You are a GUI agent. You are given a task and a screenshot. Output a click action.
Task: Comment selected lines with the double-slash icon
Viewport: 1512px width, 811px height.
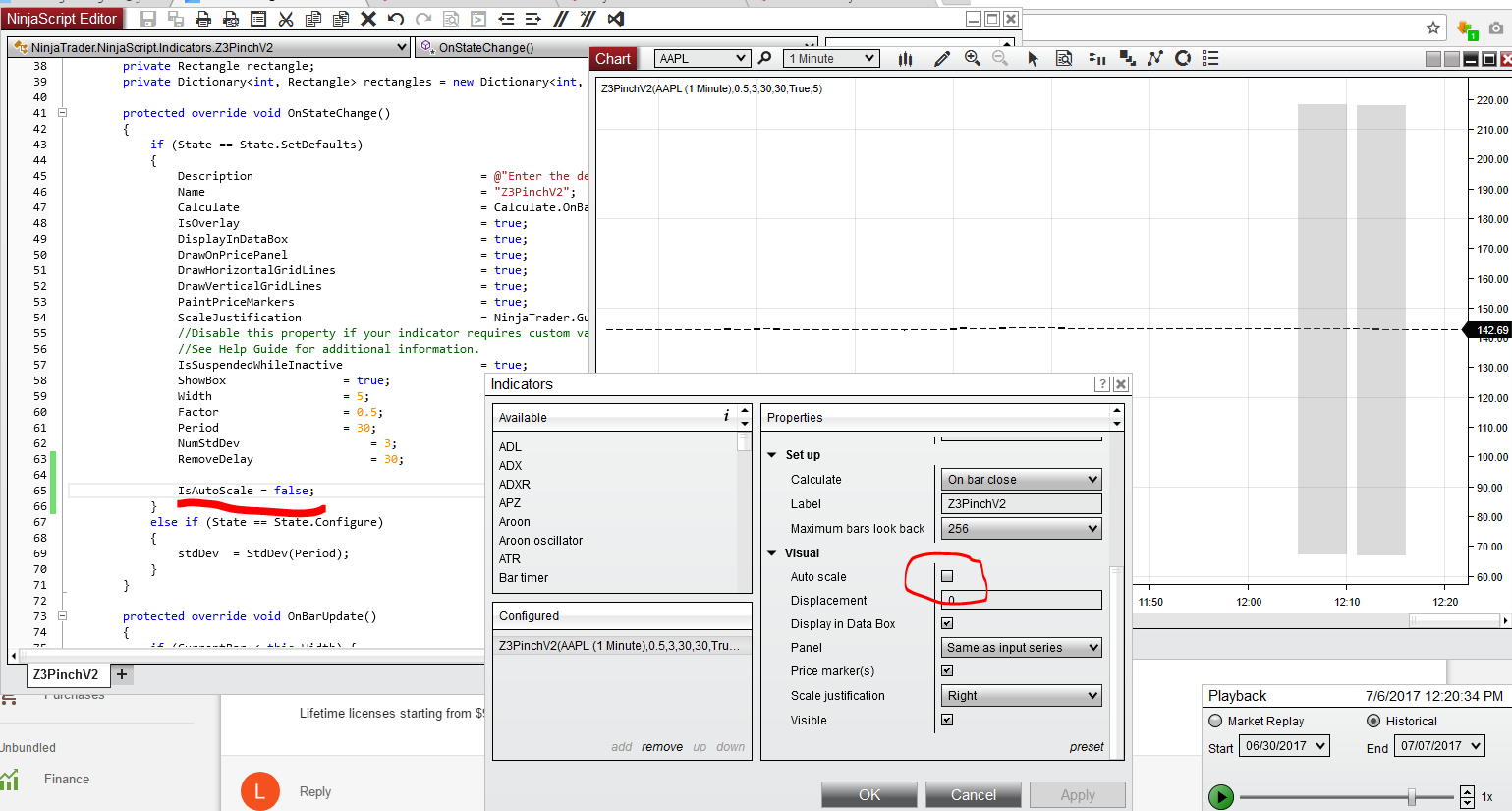560,19
